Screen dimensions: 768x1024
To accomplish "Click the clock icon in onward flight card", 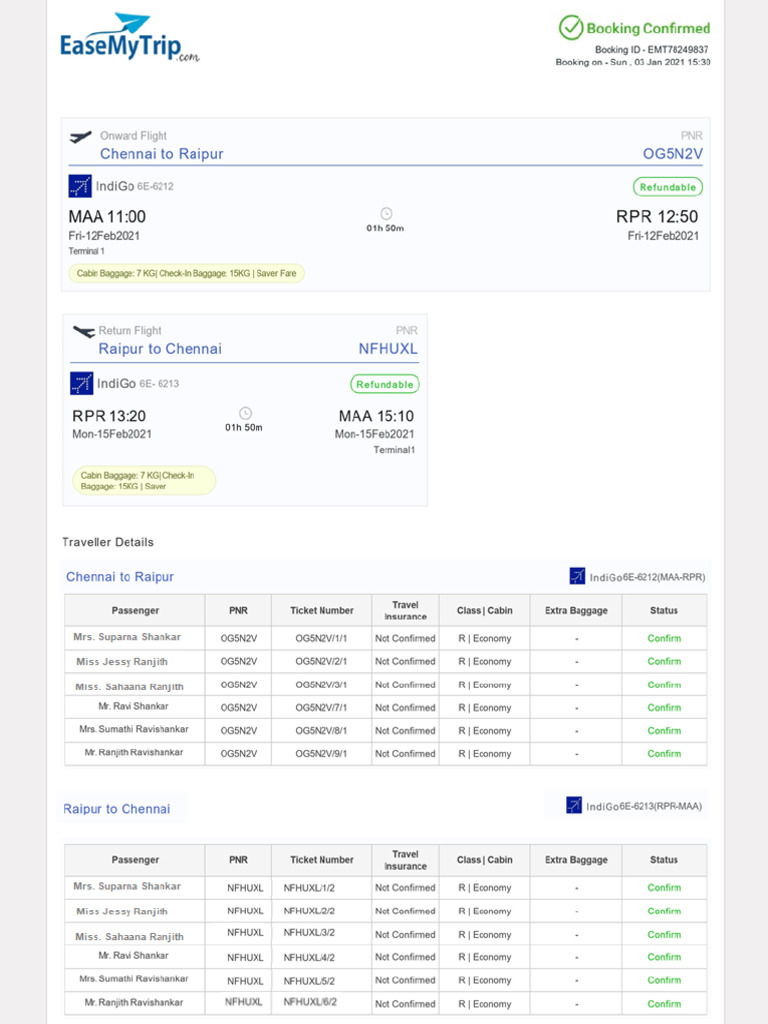I will click(386, 213).
